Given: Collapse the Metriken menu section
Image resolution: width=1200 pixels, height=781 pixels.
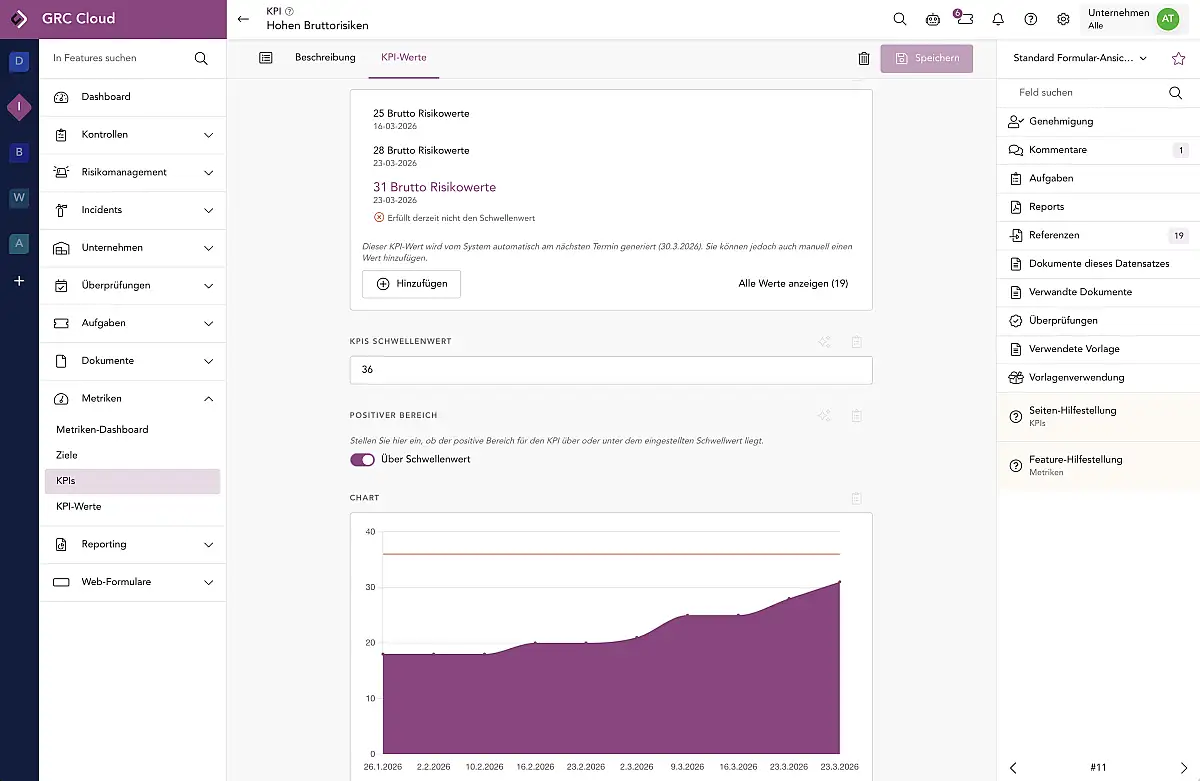Looking at the screenshot, I should 208,399.
